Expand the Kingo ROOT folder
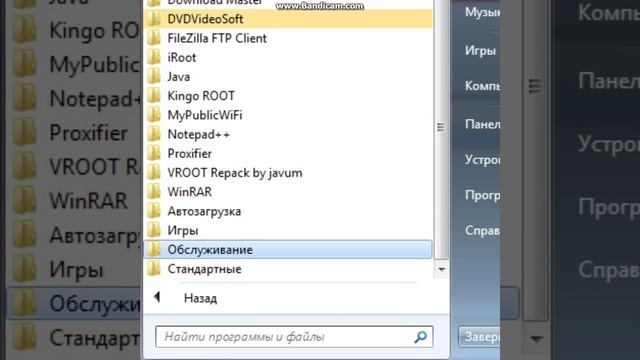 (x=288, y=96)
